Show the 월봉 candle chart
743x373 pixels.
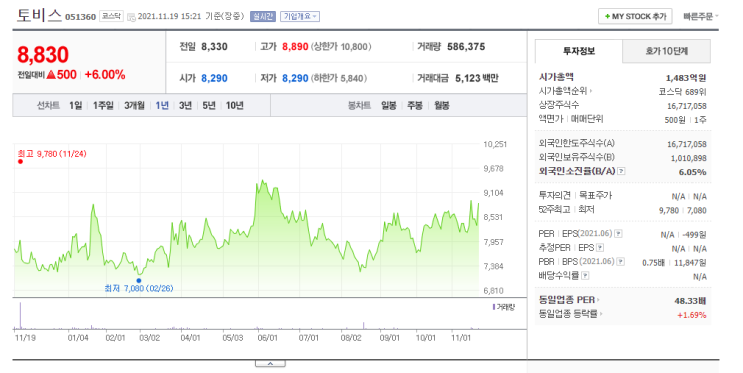tap(442, 106)
